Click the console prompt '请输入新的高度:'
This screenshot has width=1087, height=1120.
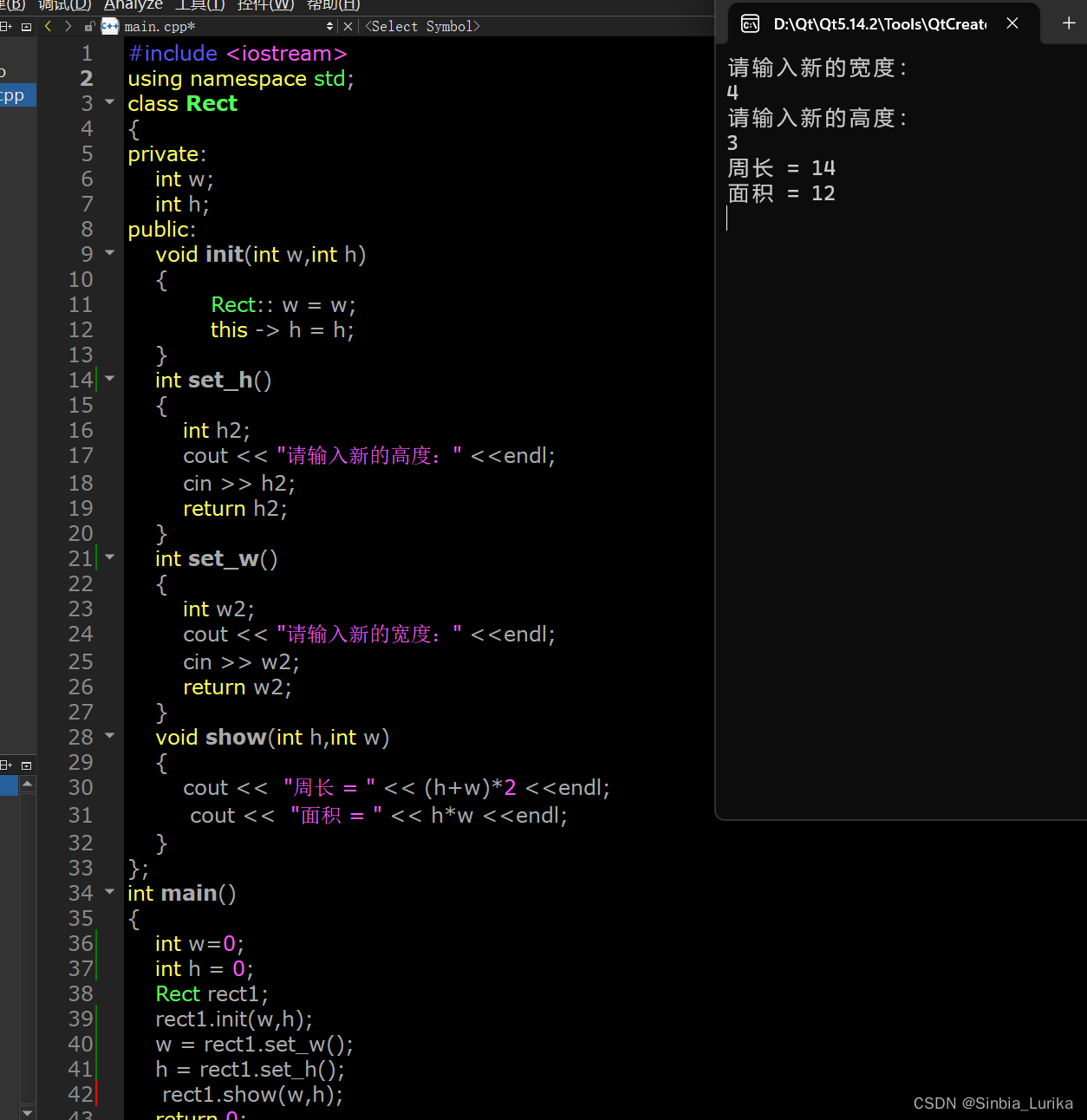(817, 118)
